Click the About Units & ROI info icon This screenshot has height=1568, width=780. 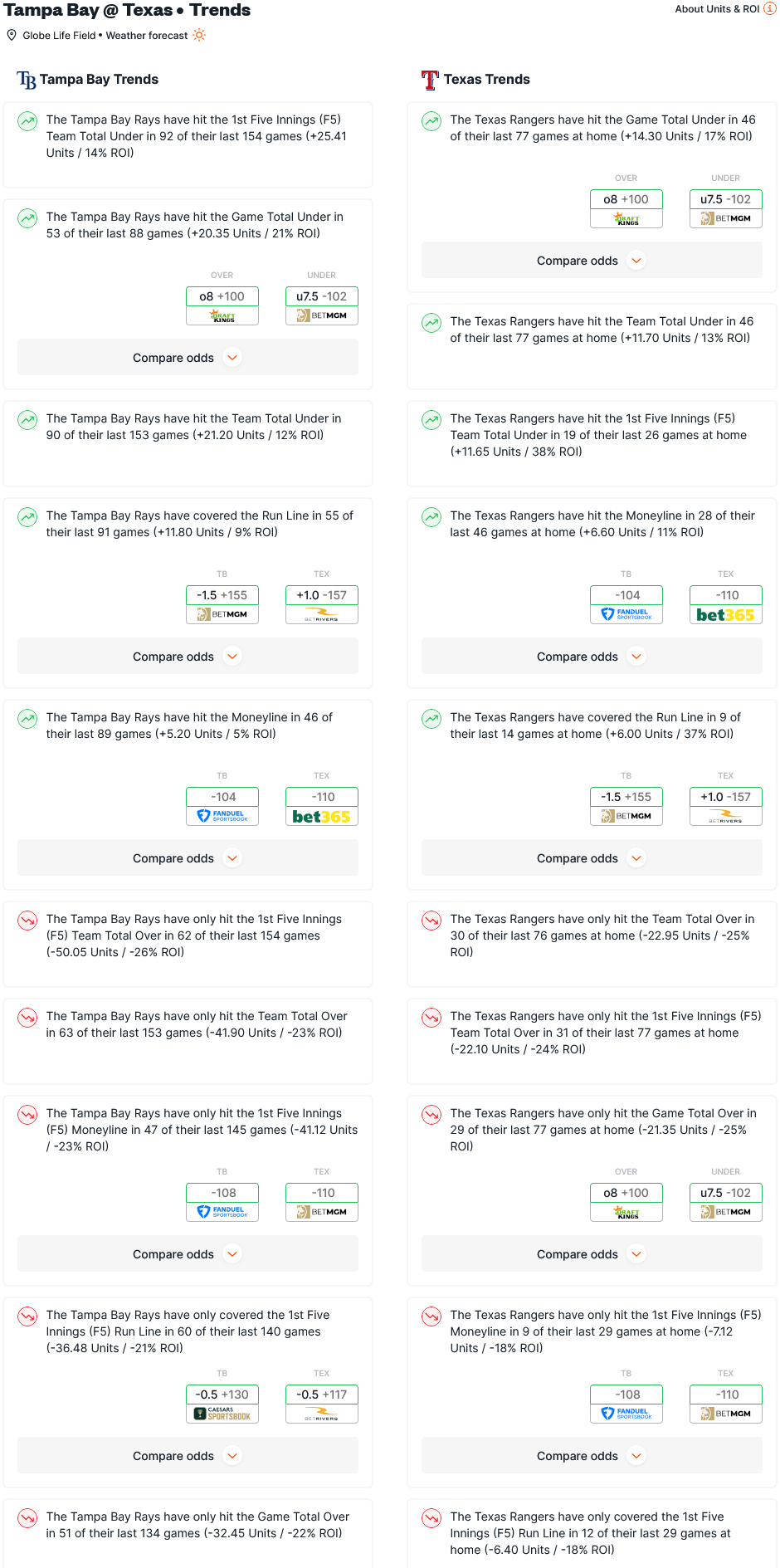tap(770, 9)
